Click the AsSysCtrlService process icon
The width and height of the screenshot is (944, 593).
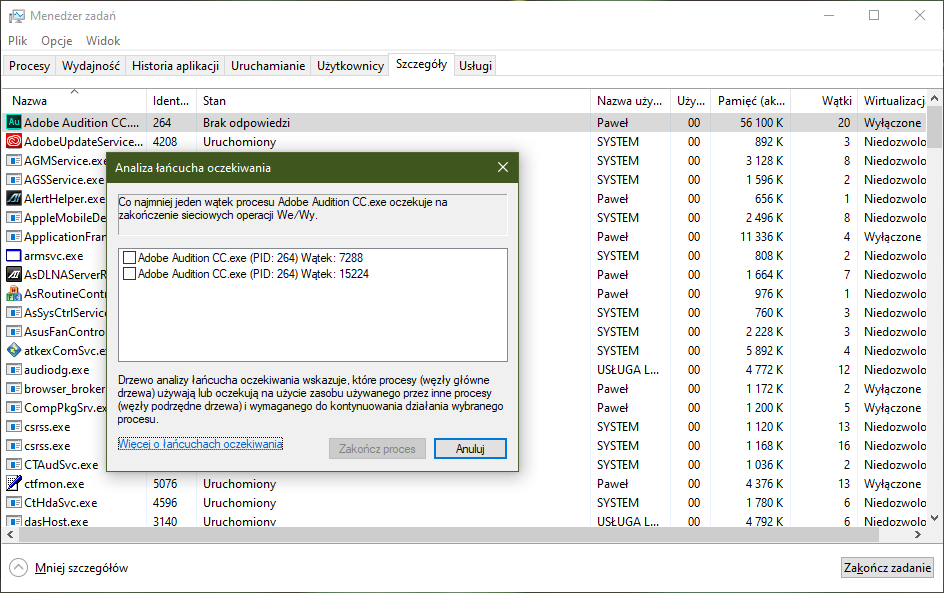(x=14, y=312)
